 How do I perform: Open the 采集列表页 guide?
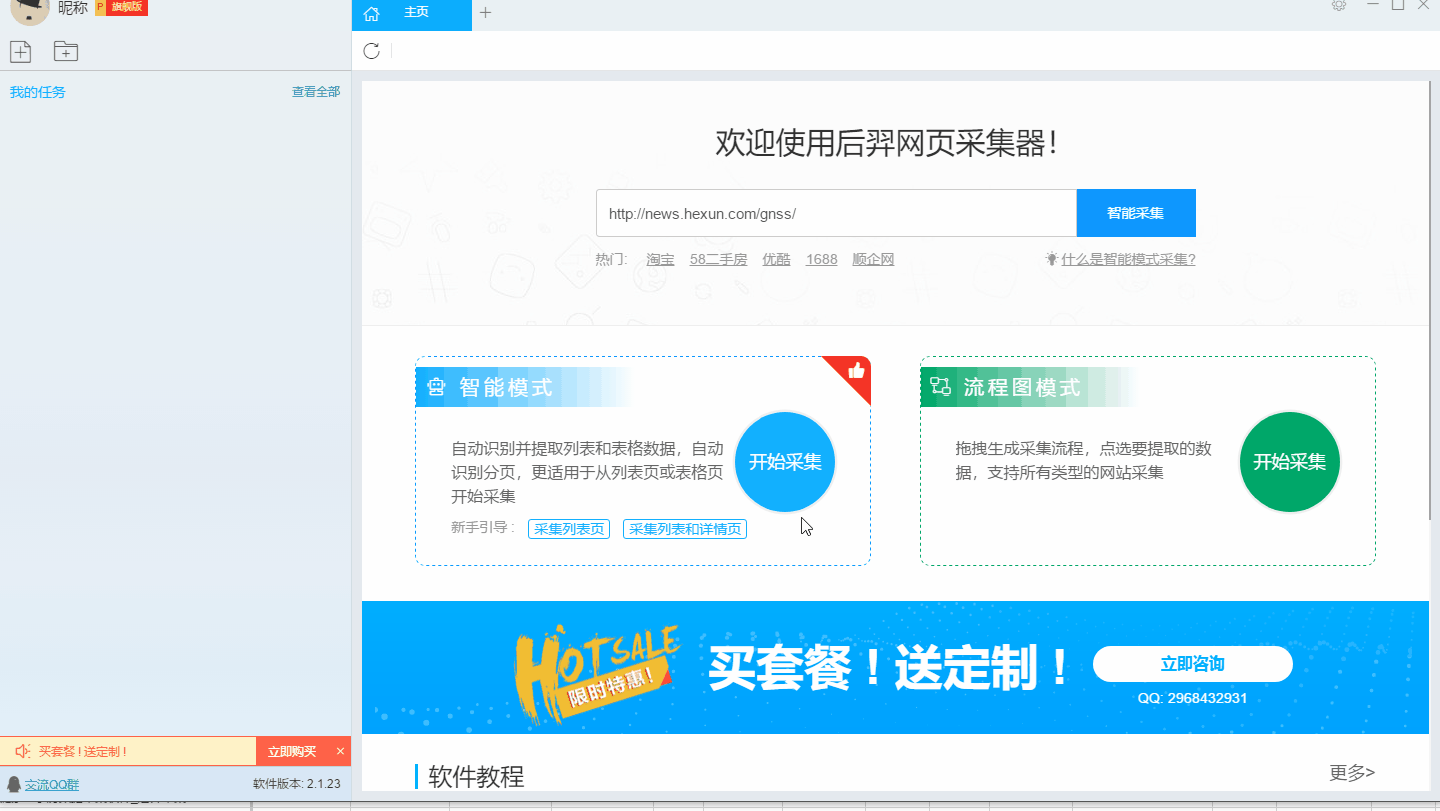tap(569, 529)
